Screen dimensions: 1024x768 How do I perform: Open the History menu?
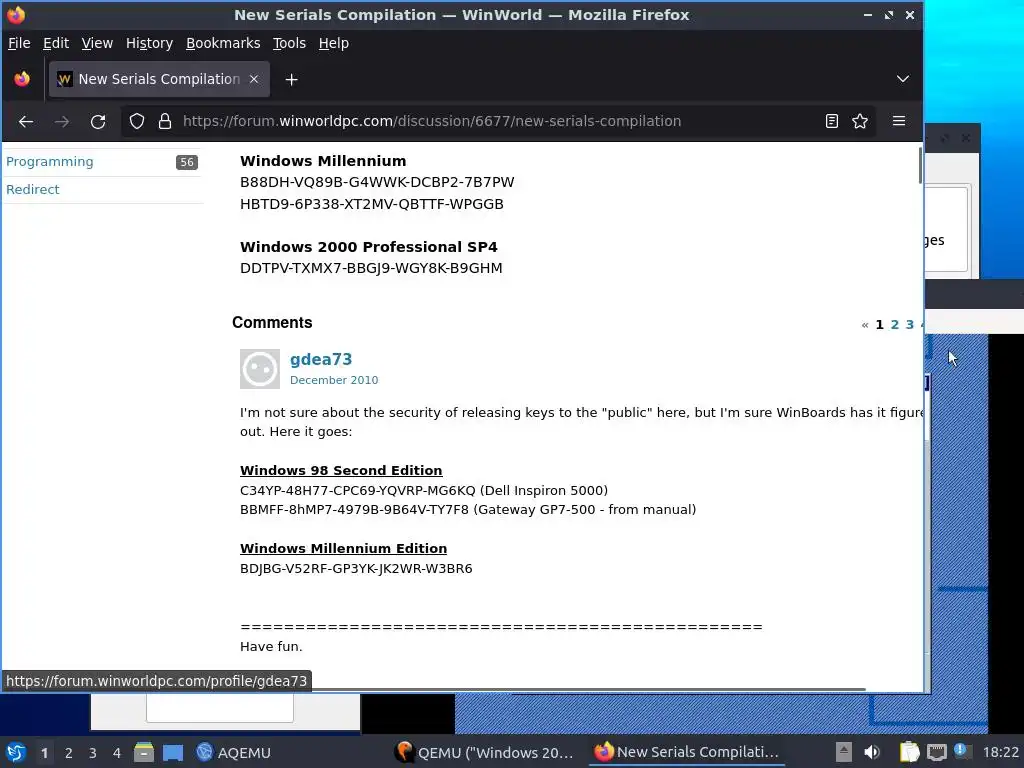pyautogui.click(x=149, y=43)
